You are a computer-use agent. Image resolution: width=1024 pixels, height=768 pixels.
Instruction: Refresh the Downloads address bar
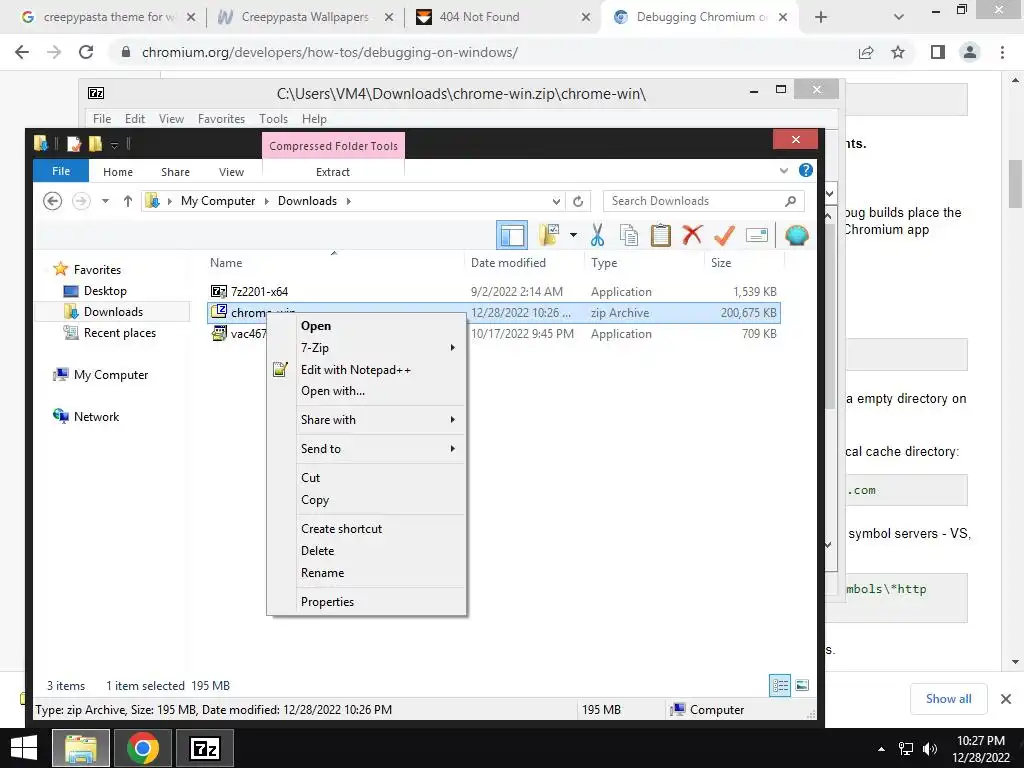pos(578,201)
